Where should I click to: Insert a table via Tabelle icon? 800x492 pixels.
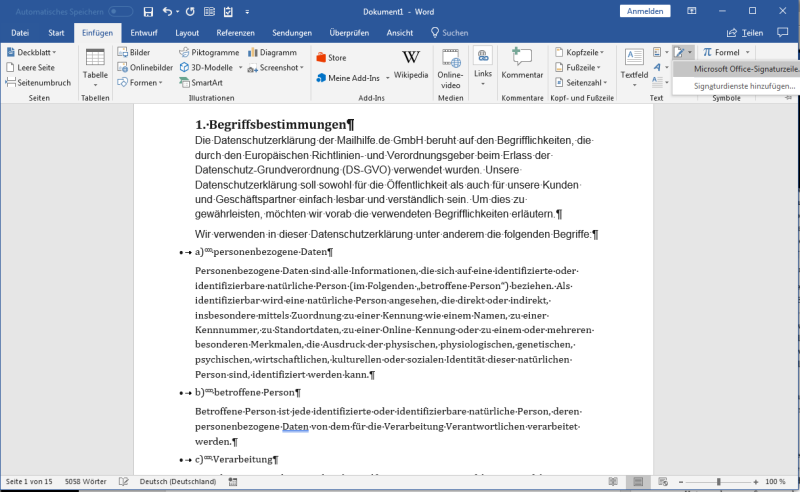pyautogui.click(x=95, y=65)
